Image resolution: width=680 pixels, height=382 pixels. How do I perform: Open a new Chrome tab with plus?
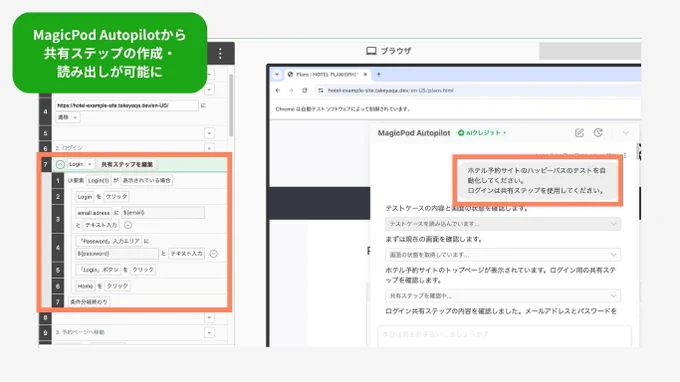[379, 75]
